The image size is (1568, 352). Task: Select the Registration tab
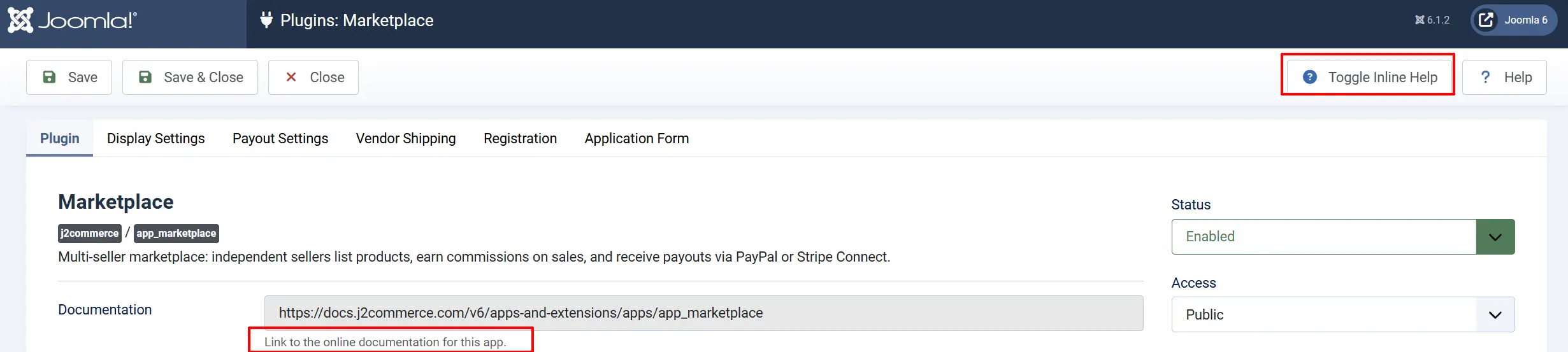point(520,138)
